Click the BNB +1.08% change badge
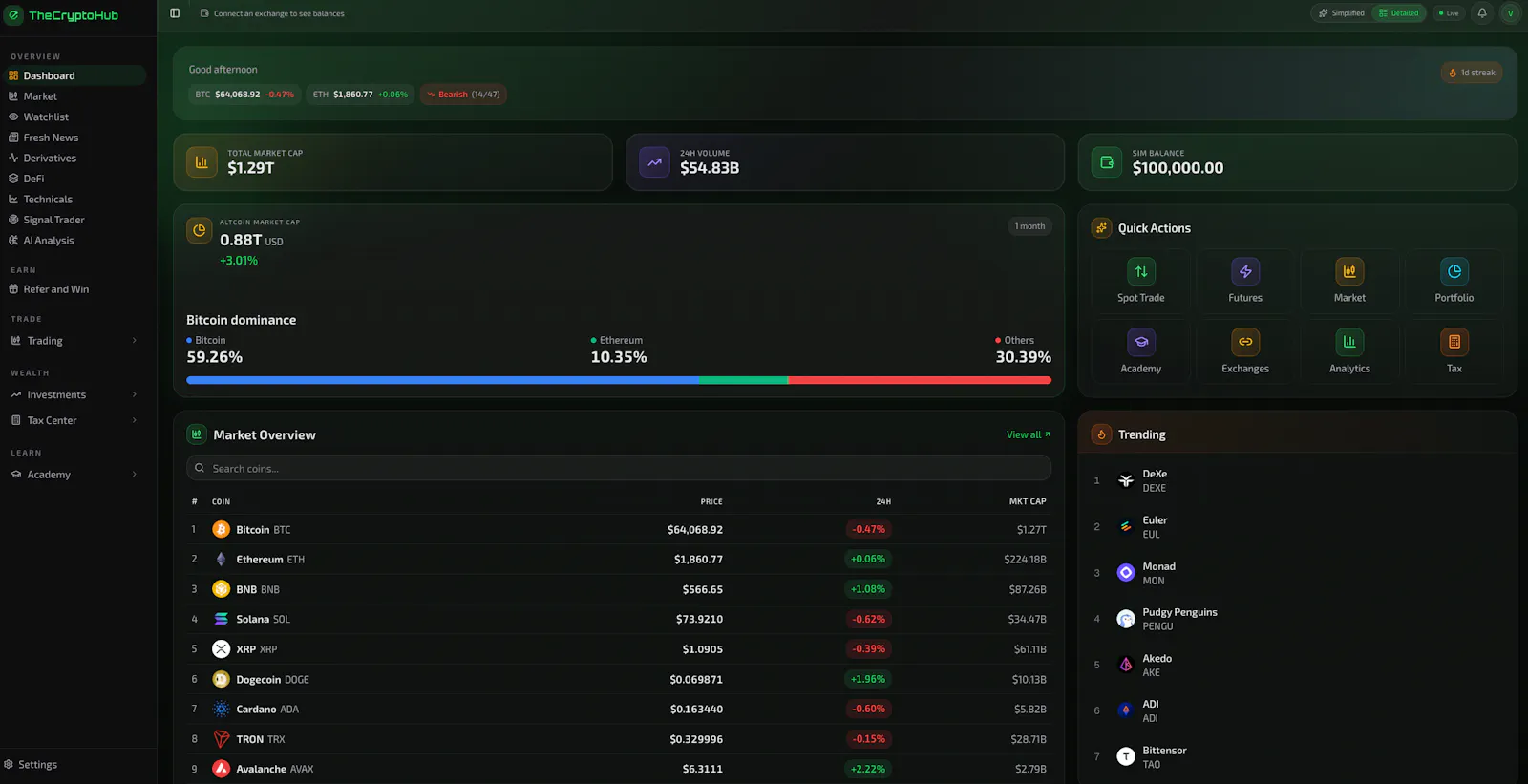Screen dimensions: 1528x784 (x=868, y=589)
